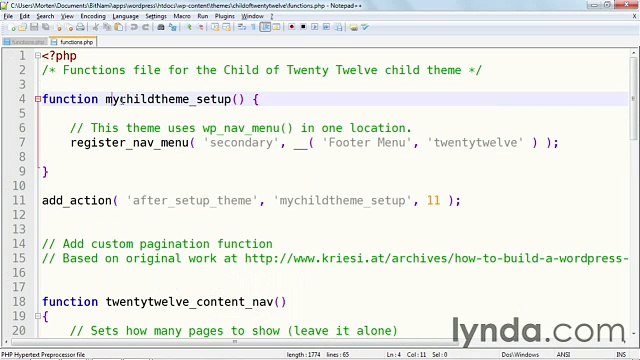Click the ANSI encoding in status bar

click(563, 355)
